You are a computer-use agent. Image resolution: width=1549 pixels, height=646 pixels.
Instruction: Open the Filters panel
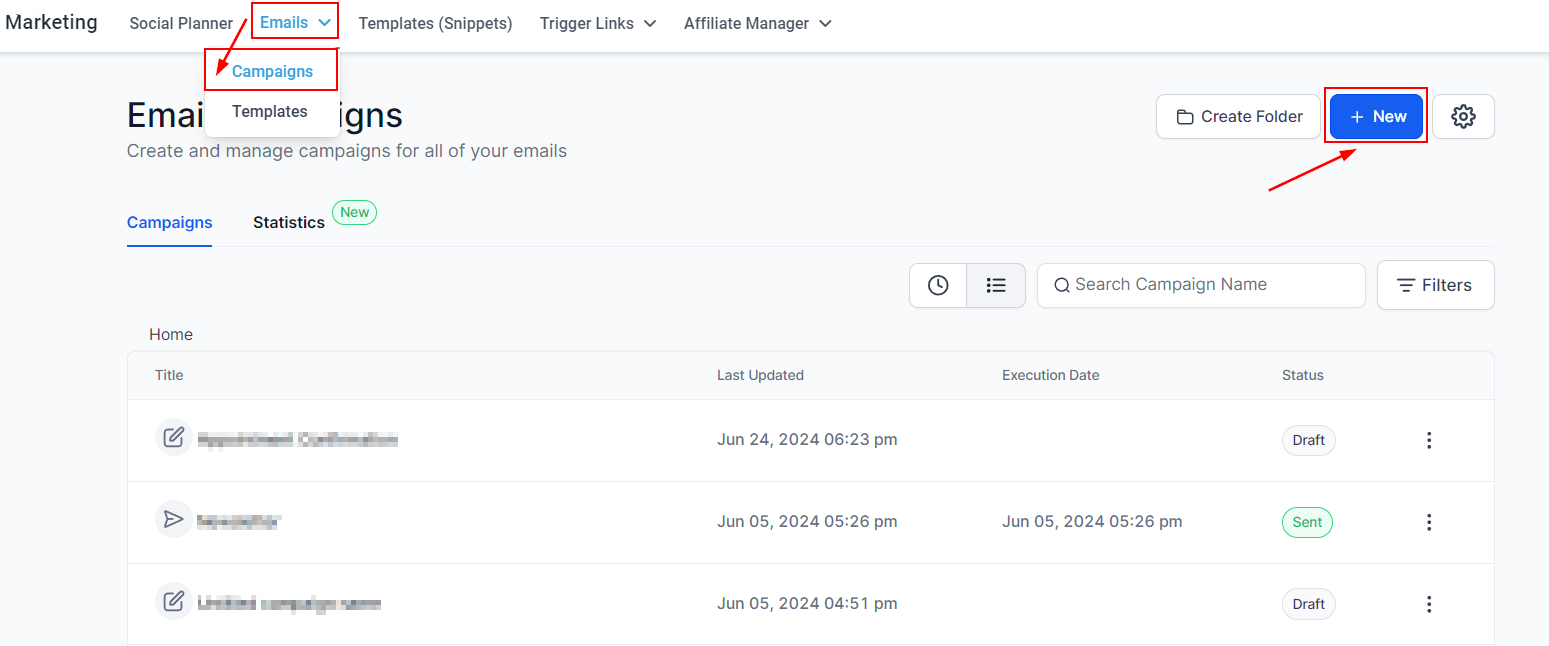[x=1435, y=285]
